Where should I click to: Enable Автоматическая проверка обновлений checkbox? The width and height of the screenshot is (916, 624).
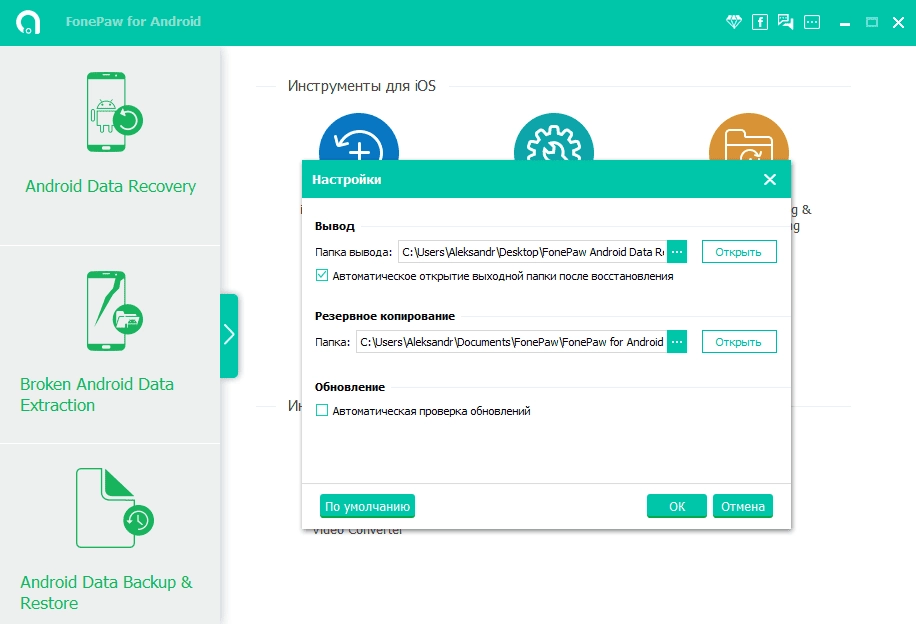coord(322,410)
